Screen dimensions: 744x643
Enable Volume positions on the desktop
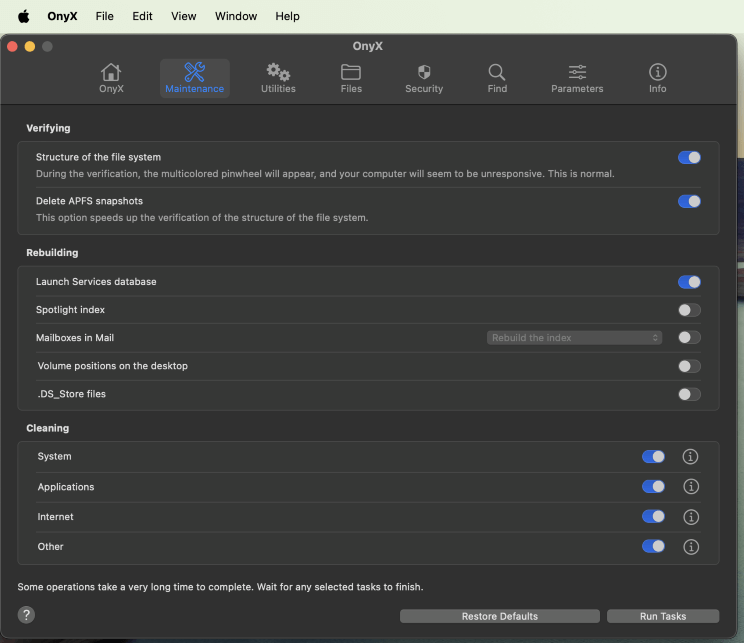click(689, 366)
